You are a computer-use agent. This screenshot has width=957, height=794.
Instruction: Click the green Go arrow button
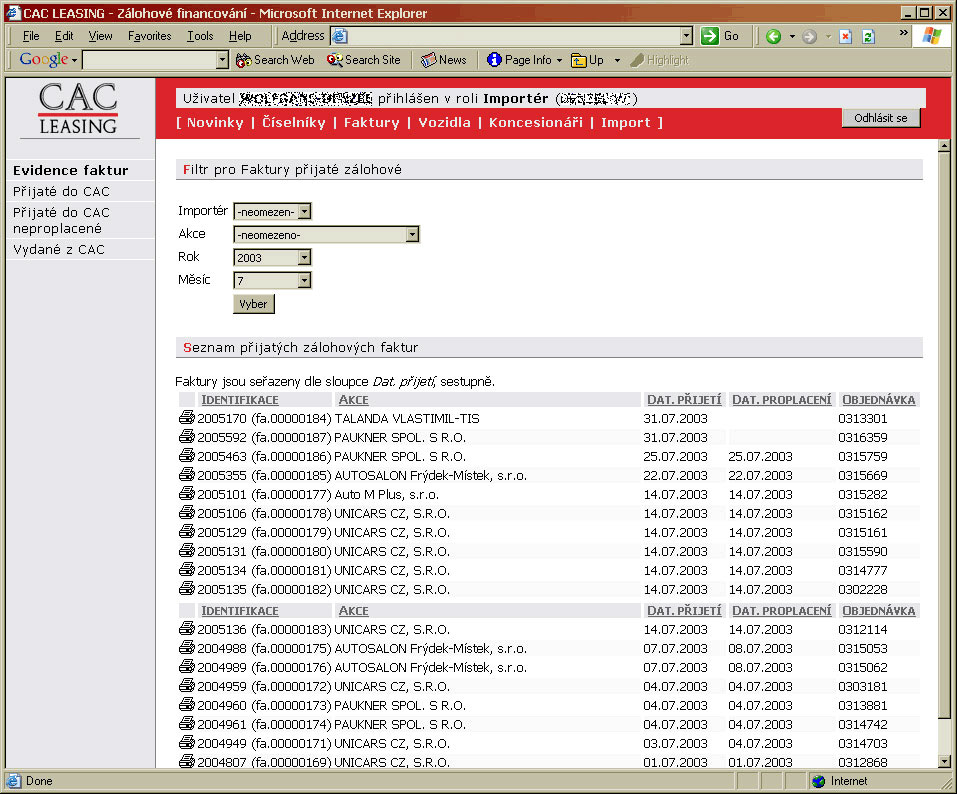(710, 36)
